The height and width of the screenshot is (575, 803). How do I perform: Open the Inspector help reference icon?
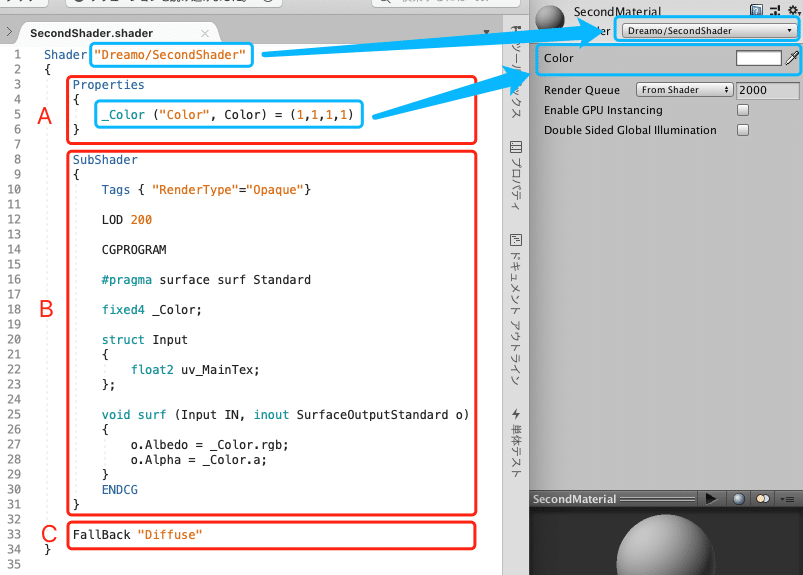tap(756, 10)
